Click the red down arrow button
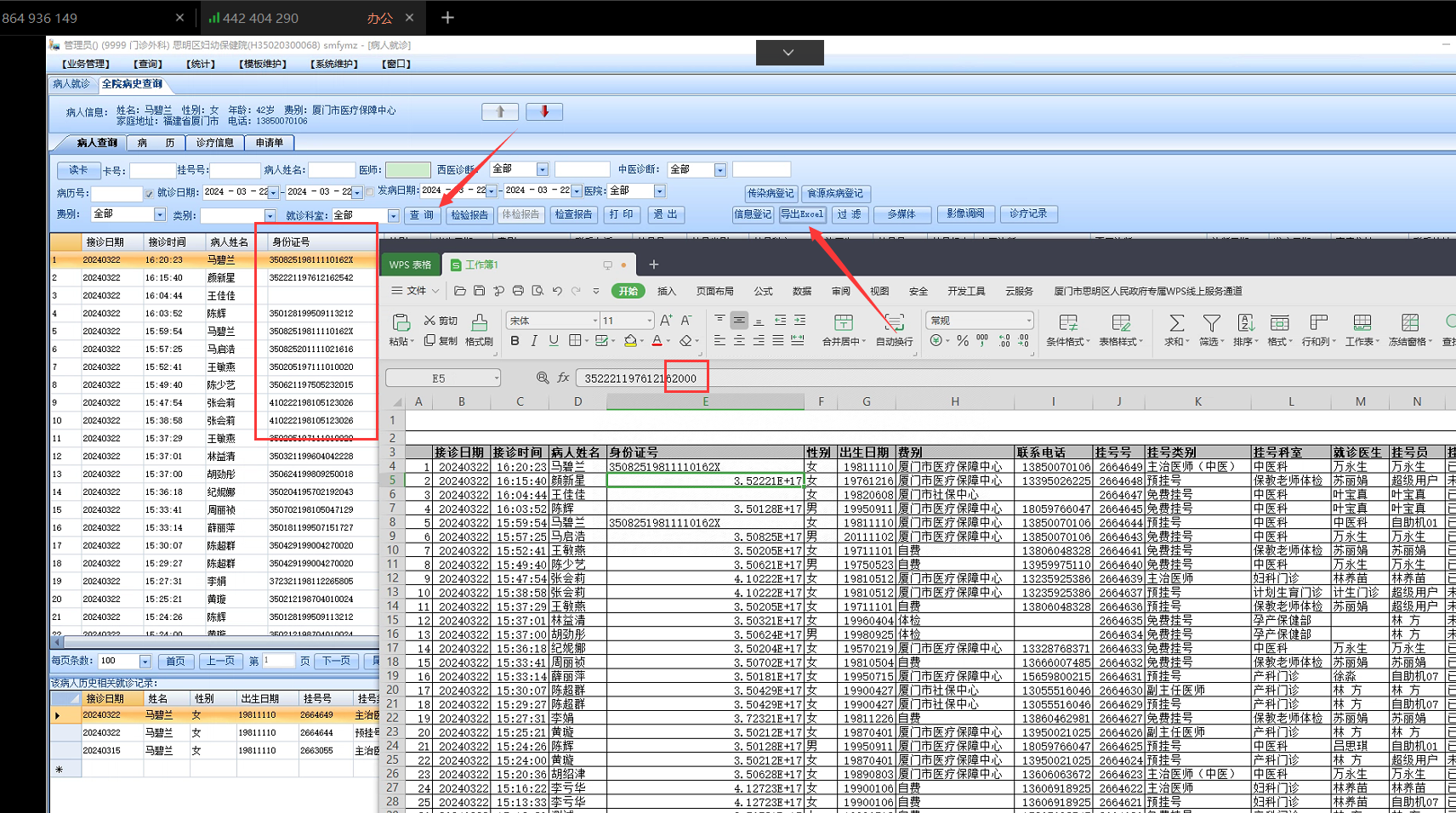The width and height of the screenshot is (1456, 813). pos(544,112)
